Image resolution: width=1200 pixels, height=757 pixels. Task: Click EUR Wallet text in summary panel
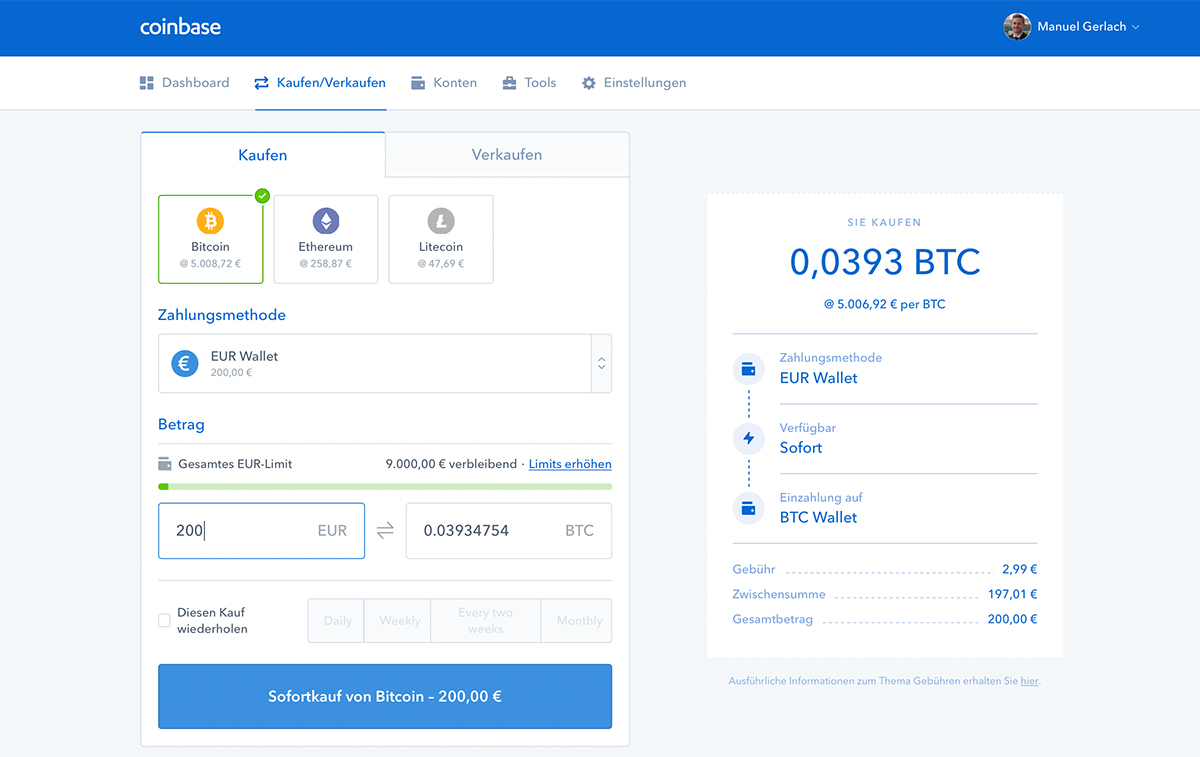pyautogui.click(x=819, y=378)
